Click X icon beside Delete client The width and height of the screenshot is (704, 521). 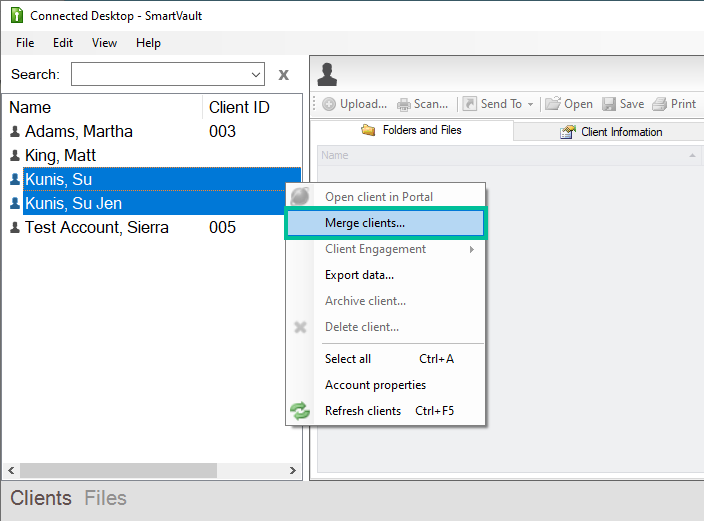(x=300, y=327)
